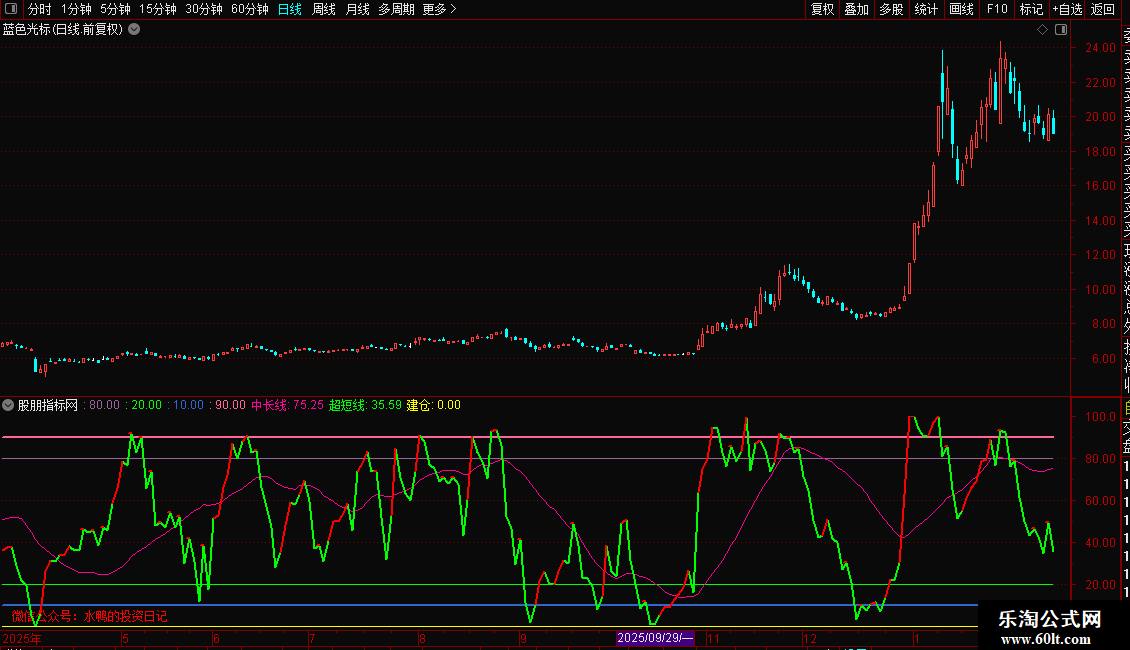Open the 画线 drawing tools

[961, 9]
